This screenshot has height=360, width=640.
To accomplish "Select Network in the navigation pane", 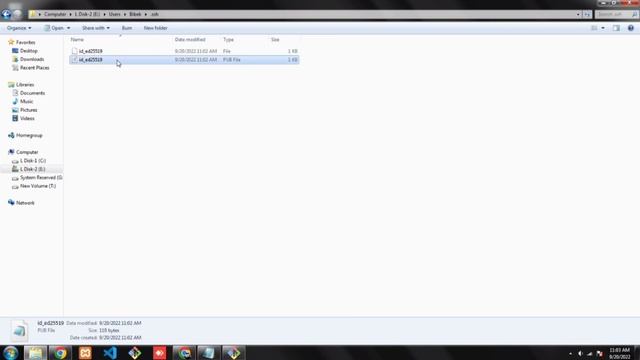I will tap(25, 203).
